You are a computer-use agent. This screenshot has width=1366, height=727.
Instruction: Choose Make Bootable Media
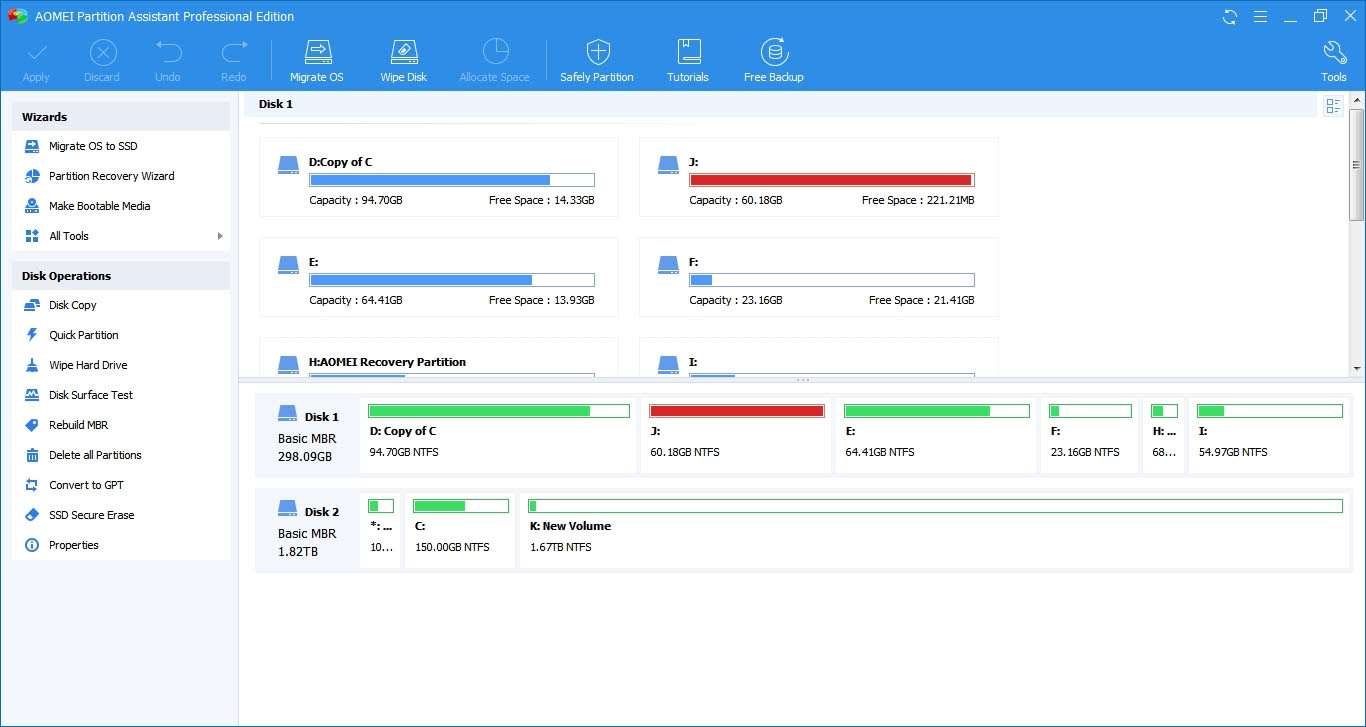[x=99, y=206]
